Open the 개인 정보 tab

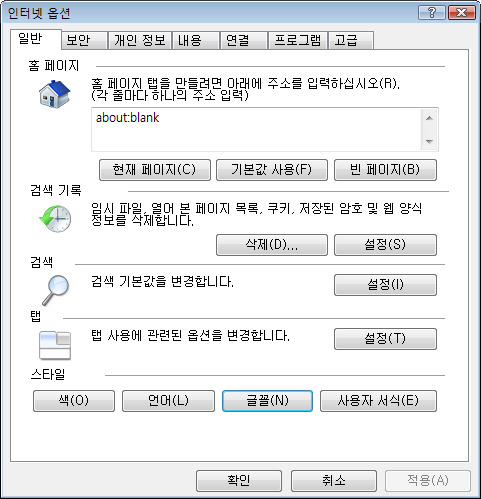pyautogui.click(x=140, y=40)
